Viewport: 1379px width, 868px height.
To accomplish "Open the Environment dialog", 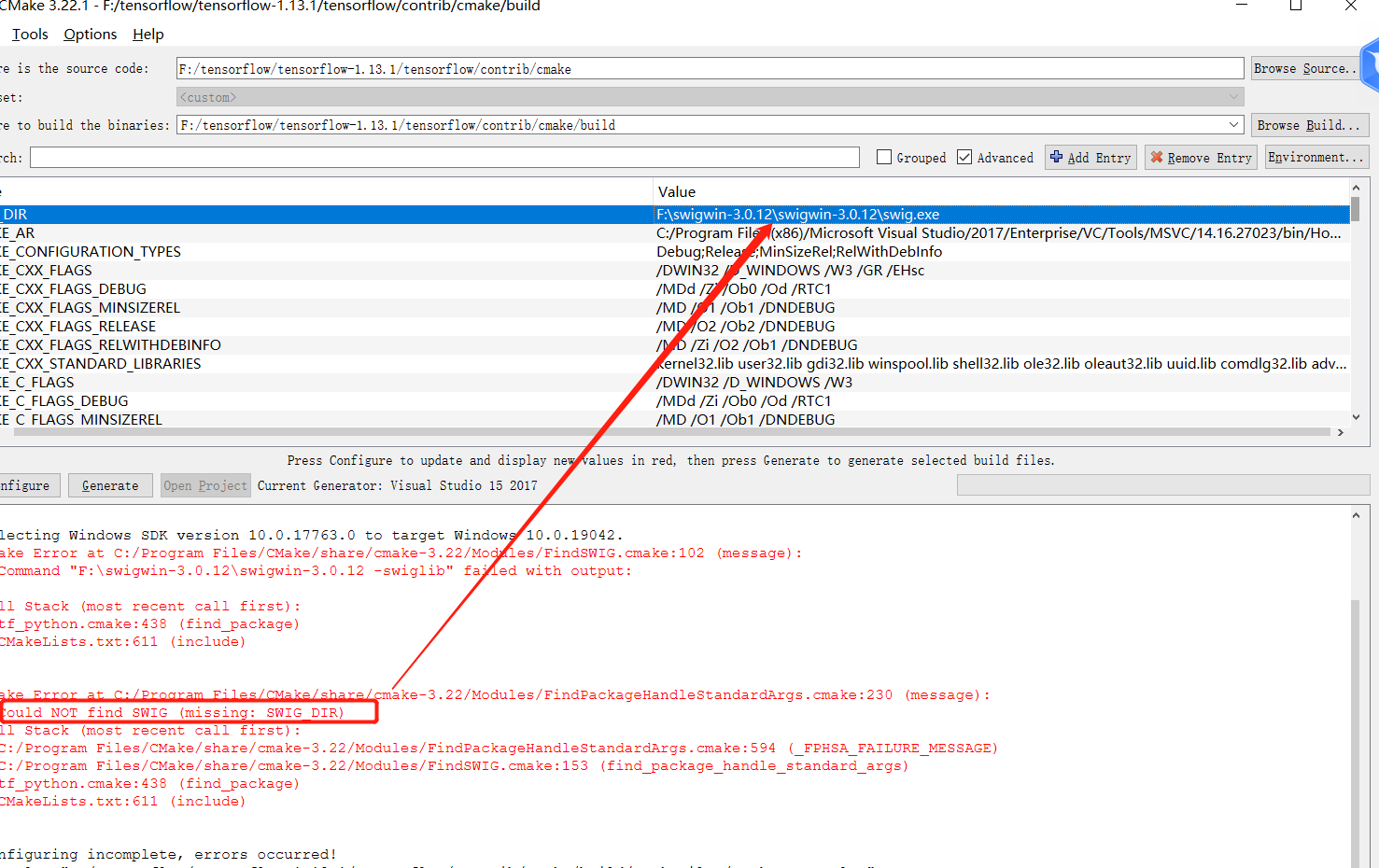I will 1316,157.
